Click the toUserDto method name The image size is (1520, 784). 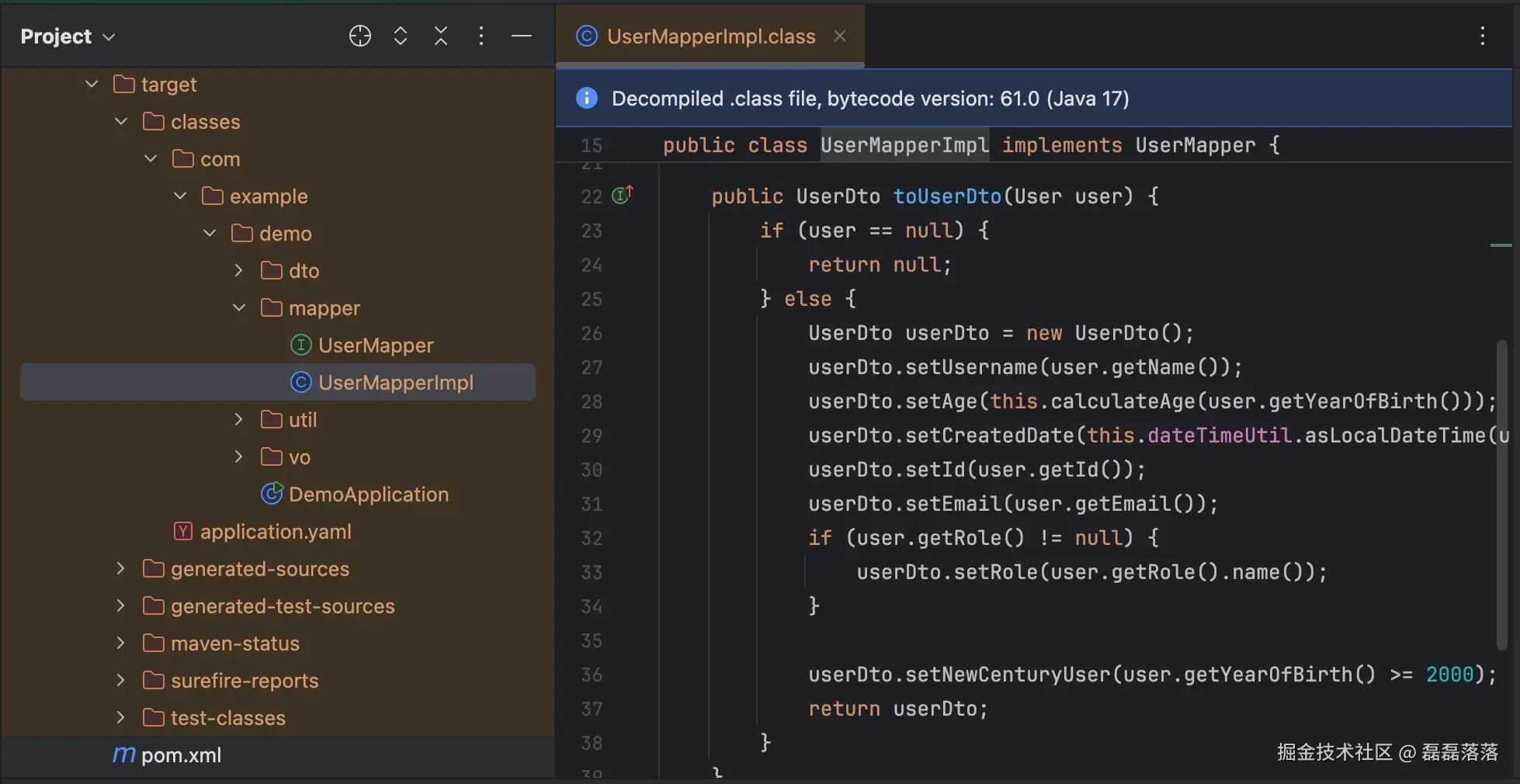(947, 196)
